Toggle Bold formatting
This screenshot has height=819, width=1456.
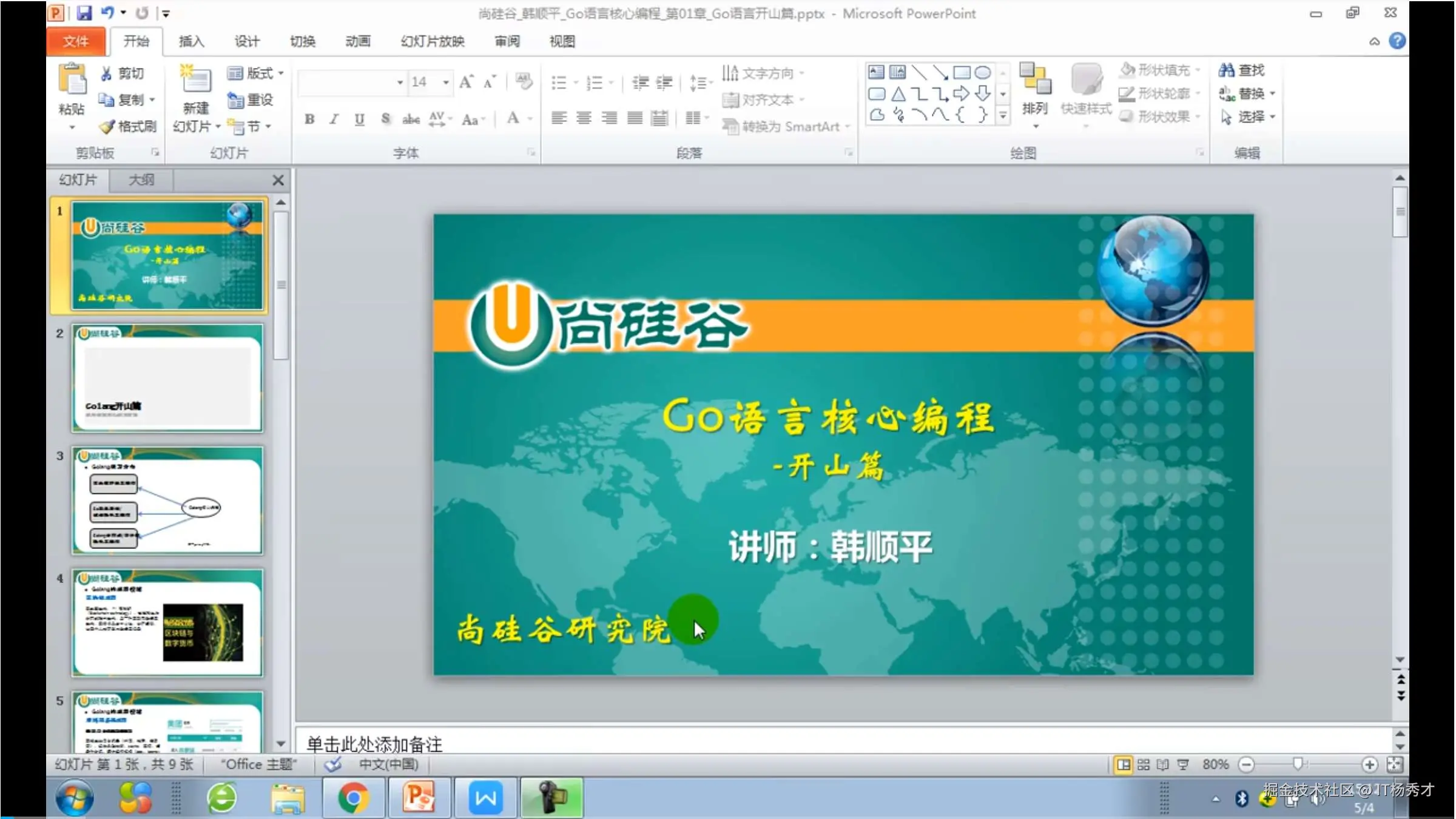[x=309, y=119]
